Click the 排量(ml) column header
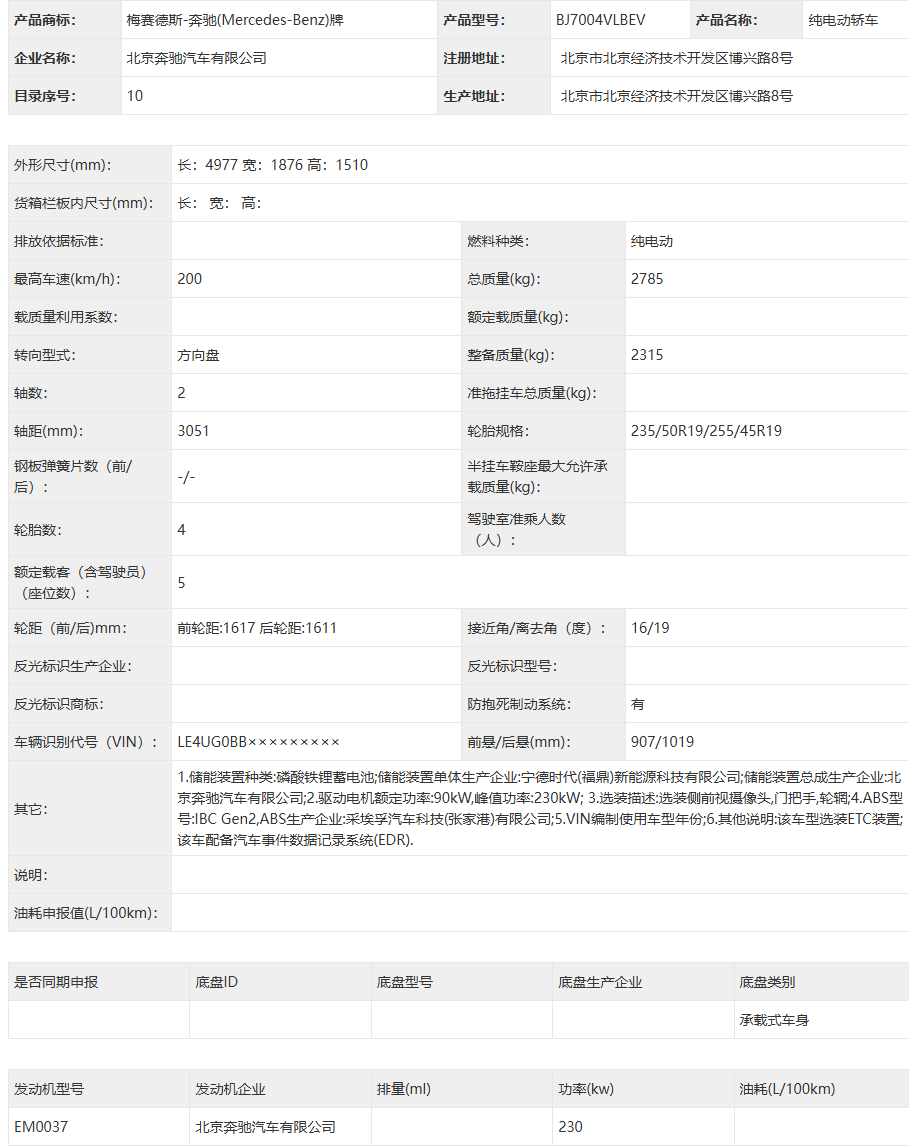 (x=404, y=1088)
